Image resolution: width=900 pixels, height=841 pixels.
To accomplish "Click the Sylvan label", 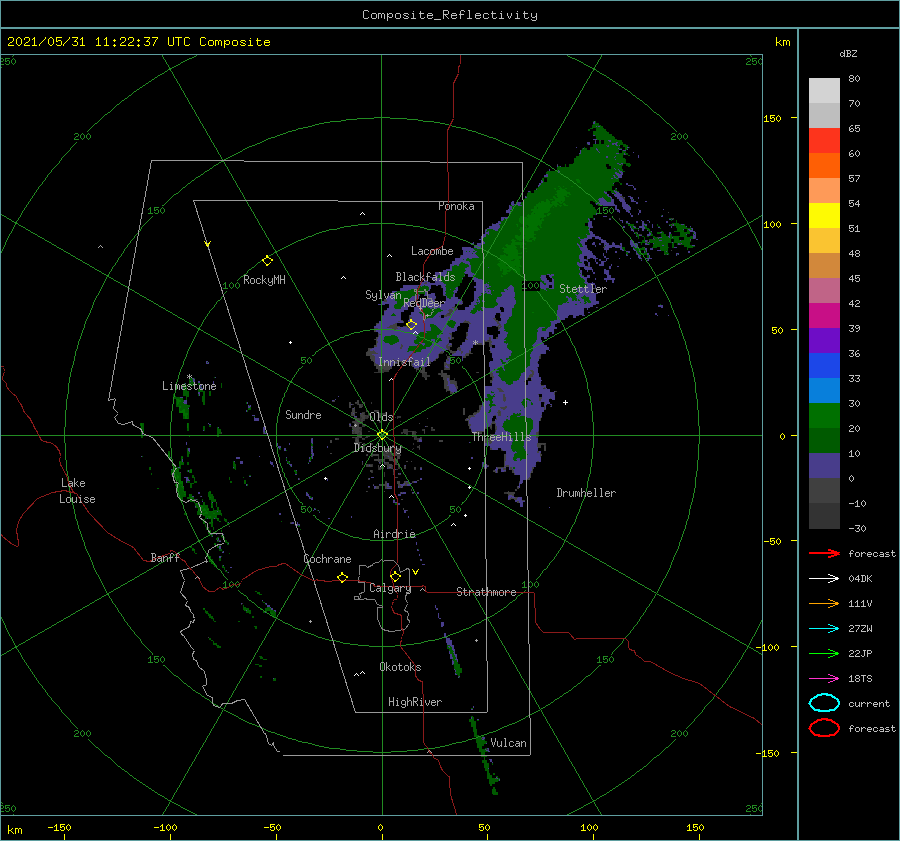I will coord(383,294).
